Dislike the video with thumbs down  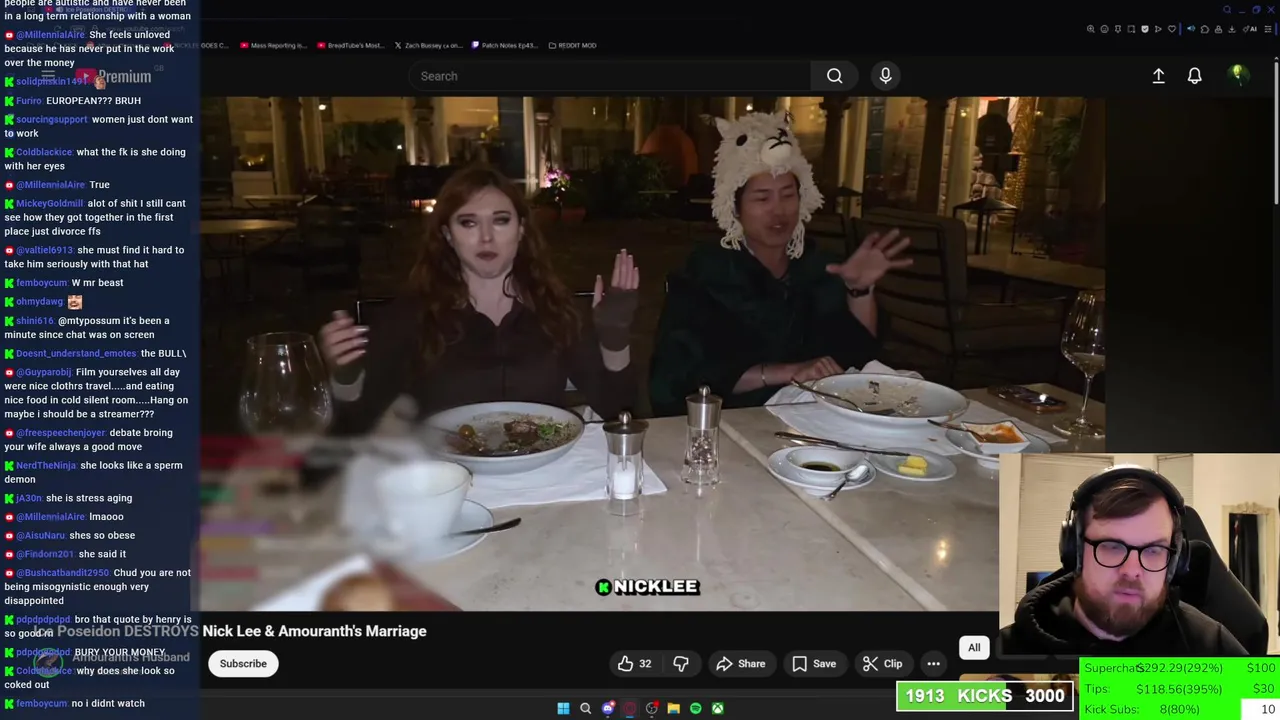pyautogui.click(x=681, y=664)
